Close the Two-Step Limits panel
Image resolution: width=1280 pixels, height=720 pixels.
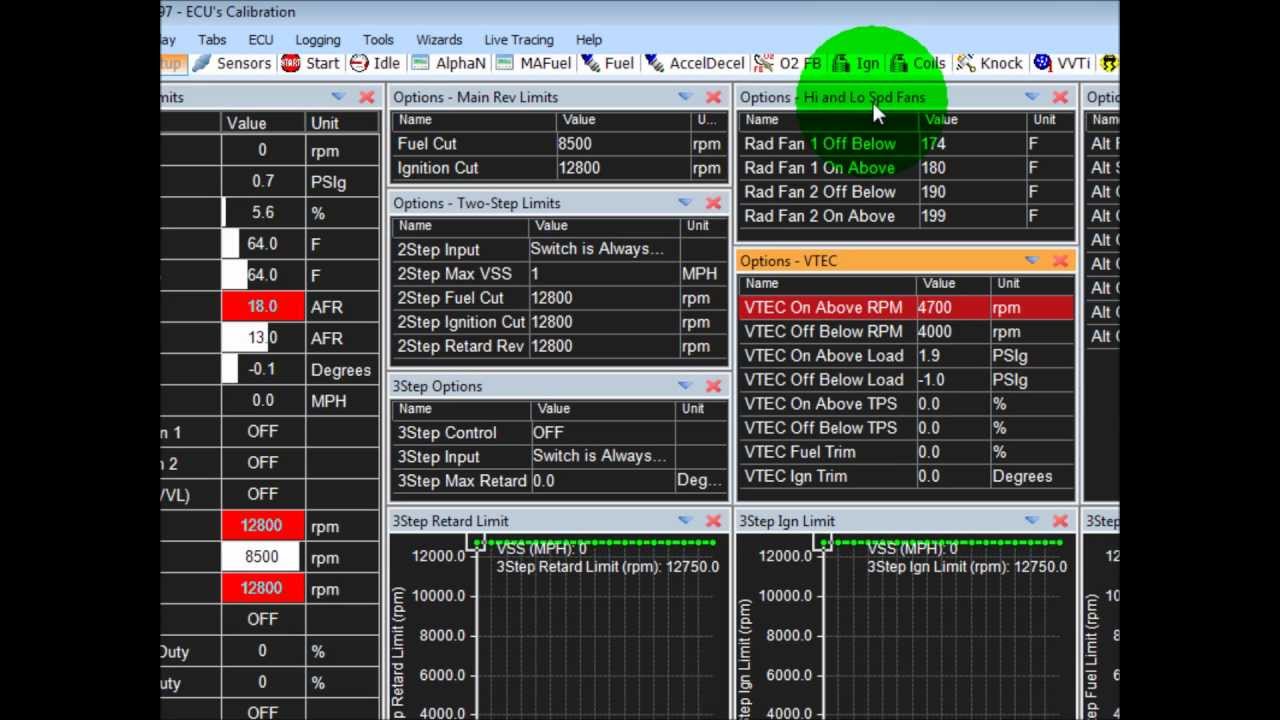(x=713, y=203)
